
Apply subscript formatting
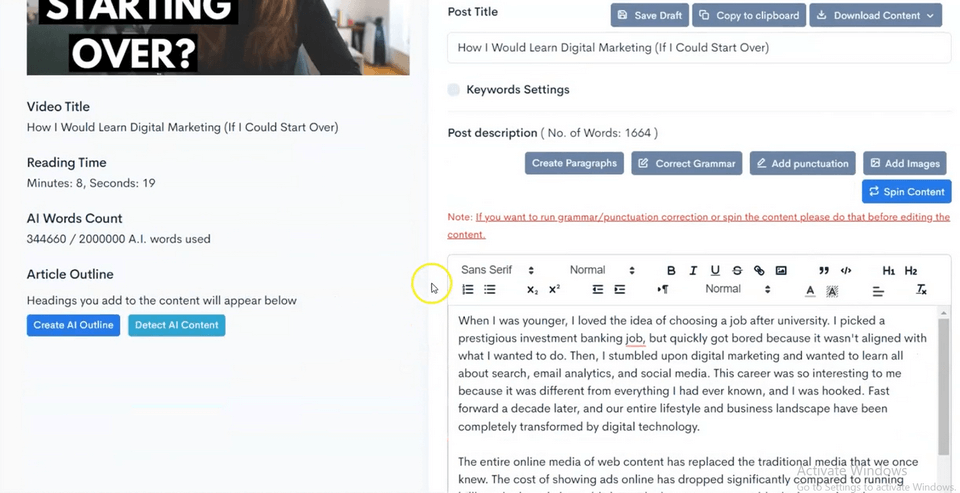(x=532, y=290)
